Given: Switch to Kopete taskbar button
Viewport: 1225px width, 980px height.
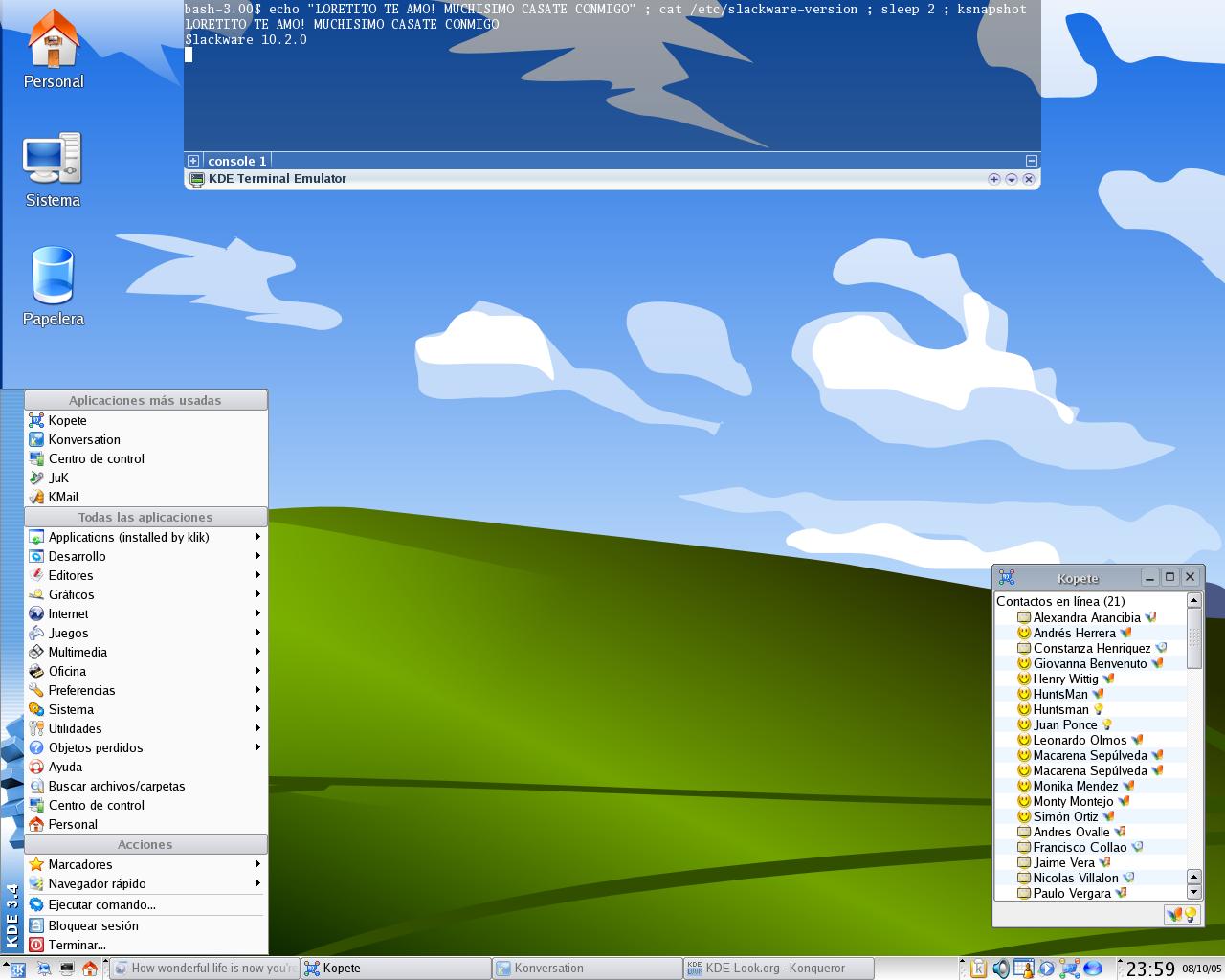Looking at the screenshot, I should [x=395, y=969].
